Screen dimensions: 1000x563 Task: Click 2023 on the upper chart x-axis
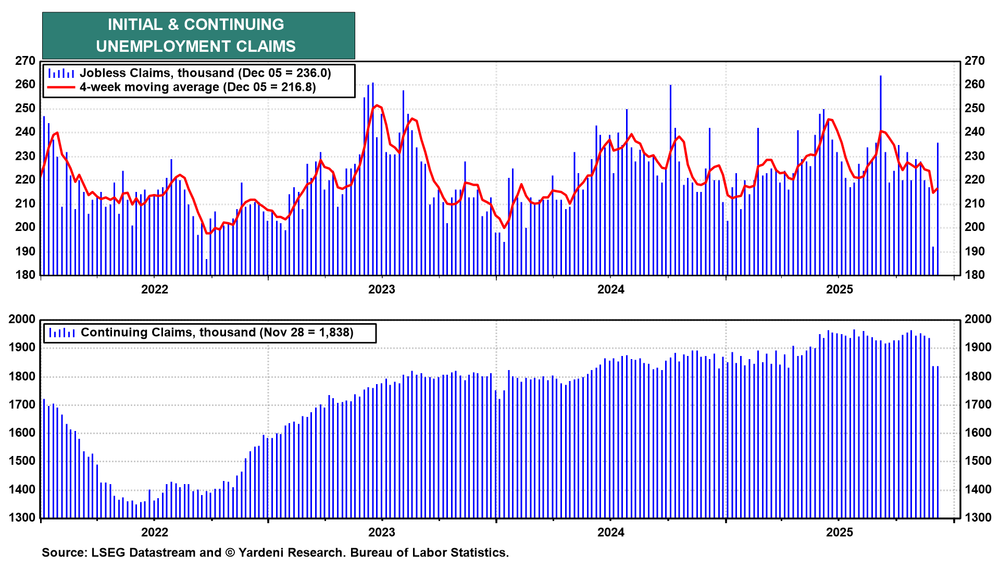(x=381, y=290)
